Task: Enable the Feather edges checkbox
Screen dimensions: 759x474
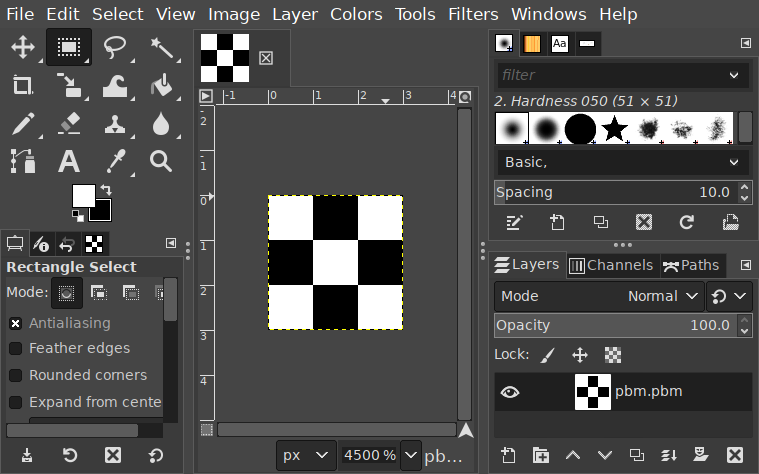Action: [16, 348]
